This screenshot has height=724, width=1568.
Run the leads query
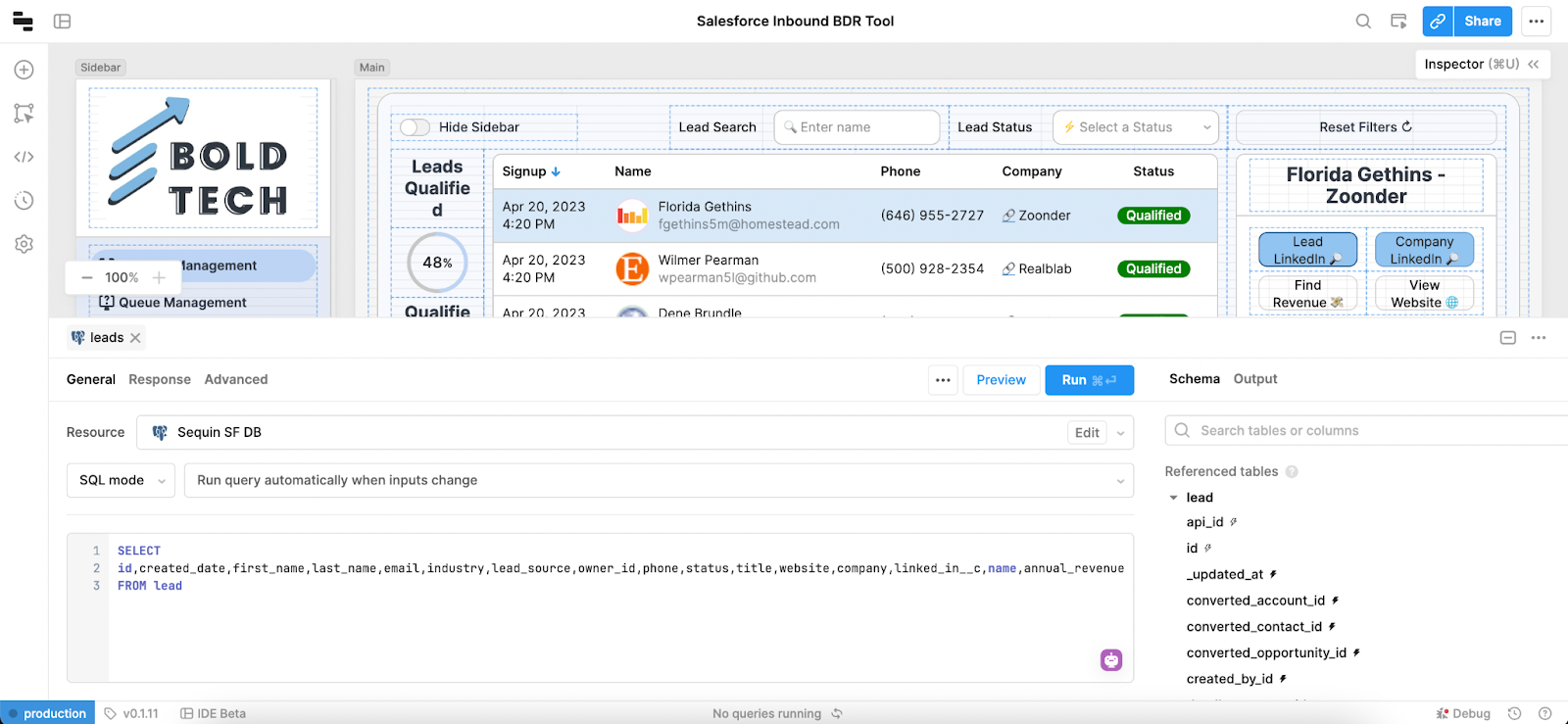click(x=1090, y=380)
